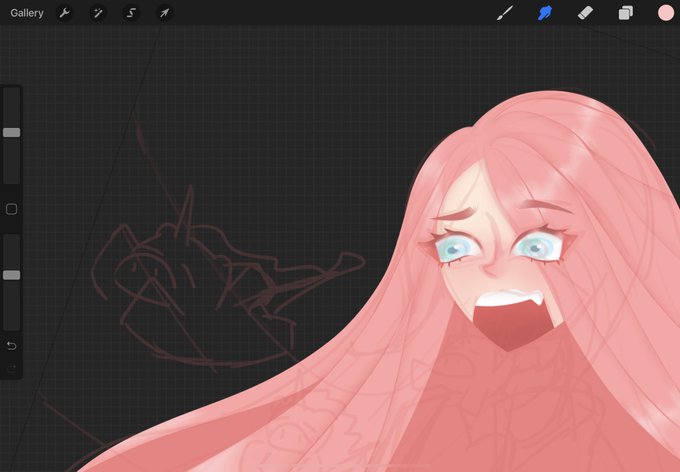Select the Paint brush tool
The height and width of the screenshot is (472, 680).
click(x=505, y=13)
